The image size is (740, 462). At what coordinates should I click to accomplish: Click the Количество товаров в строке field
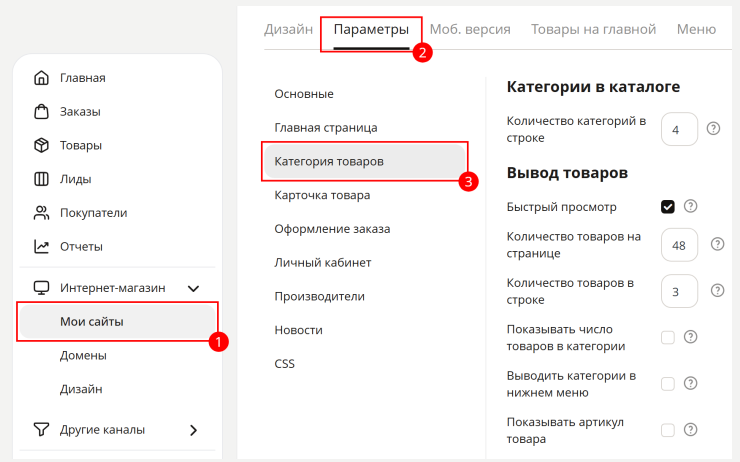pos(679,291)
